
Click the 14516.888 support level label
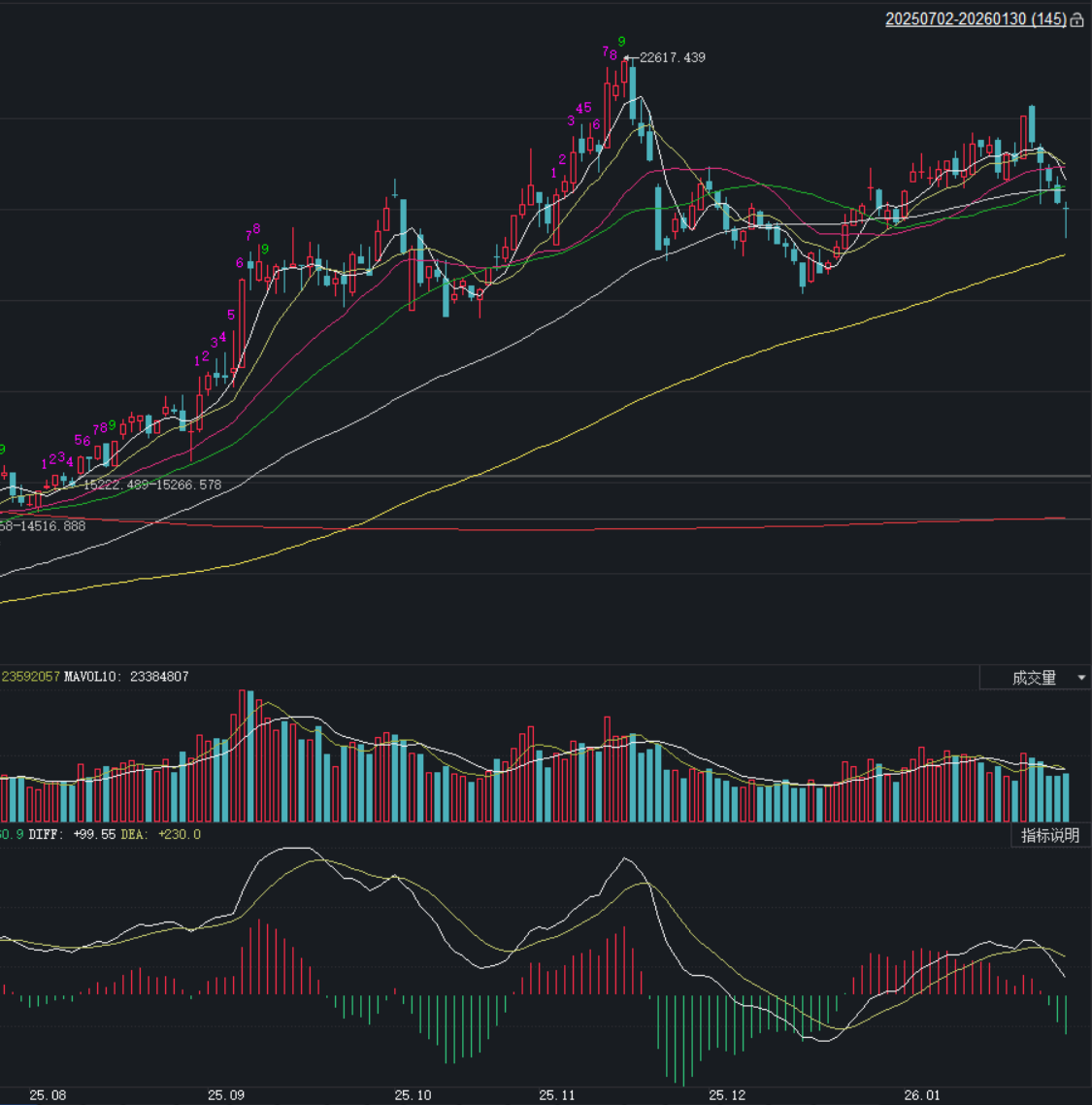(x=43, y=526)
